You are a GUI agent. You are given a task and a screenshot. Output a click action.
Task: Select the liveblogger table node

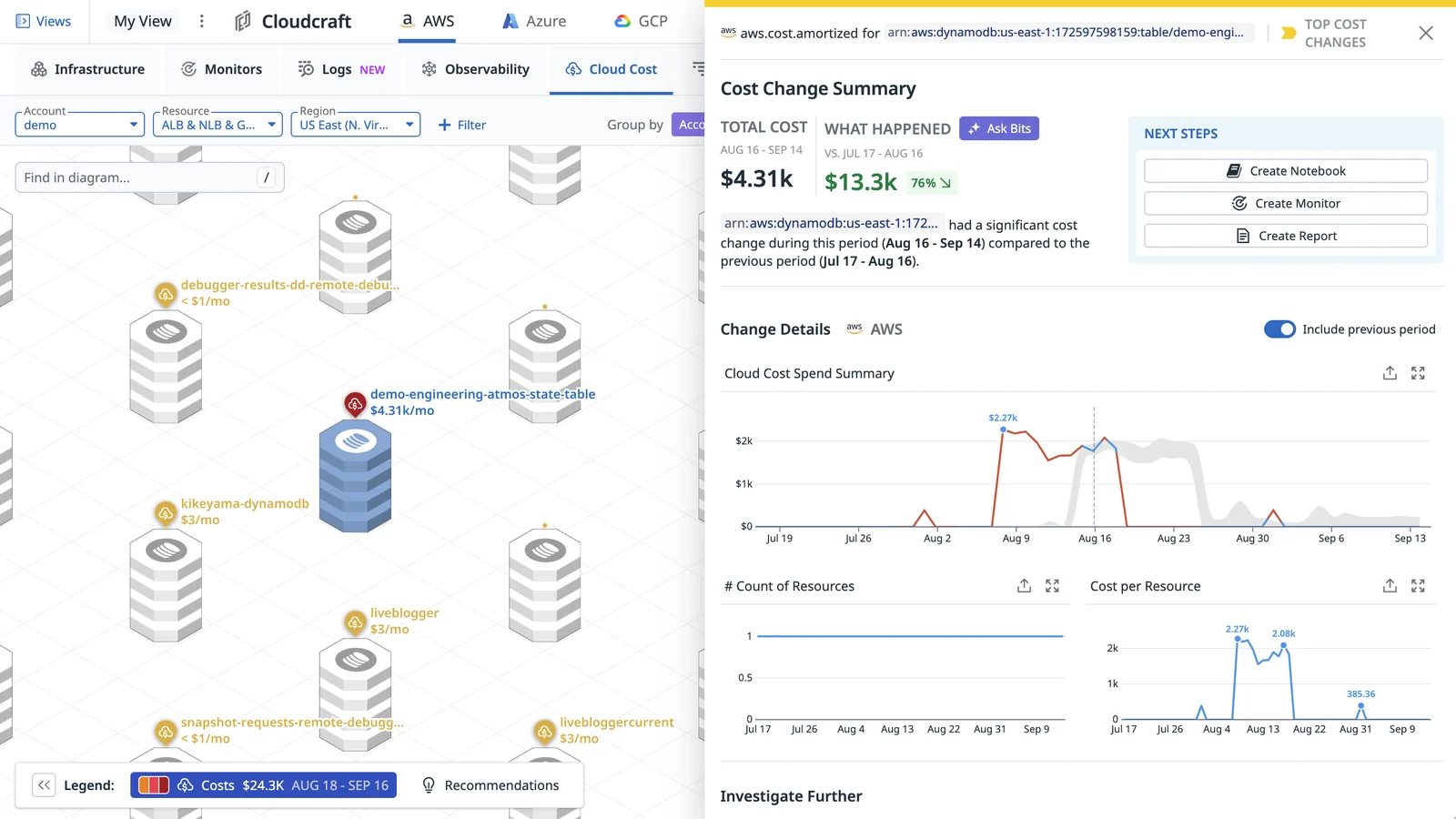coord(355,696)
